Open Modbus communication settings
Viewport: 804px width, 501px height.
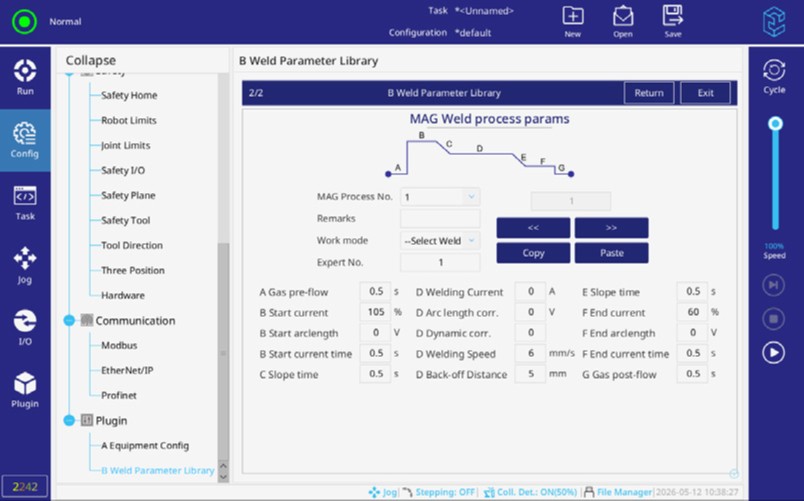click(x=119, y=345)
